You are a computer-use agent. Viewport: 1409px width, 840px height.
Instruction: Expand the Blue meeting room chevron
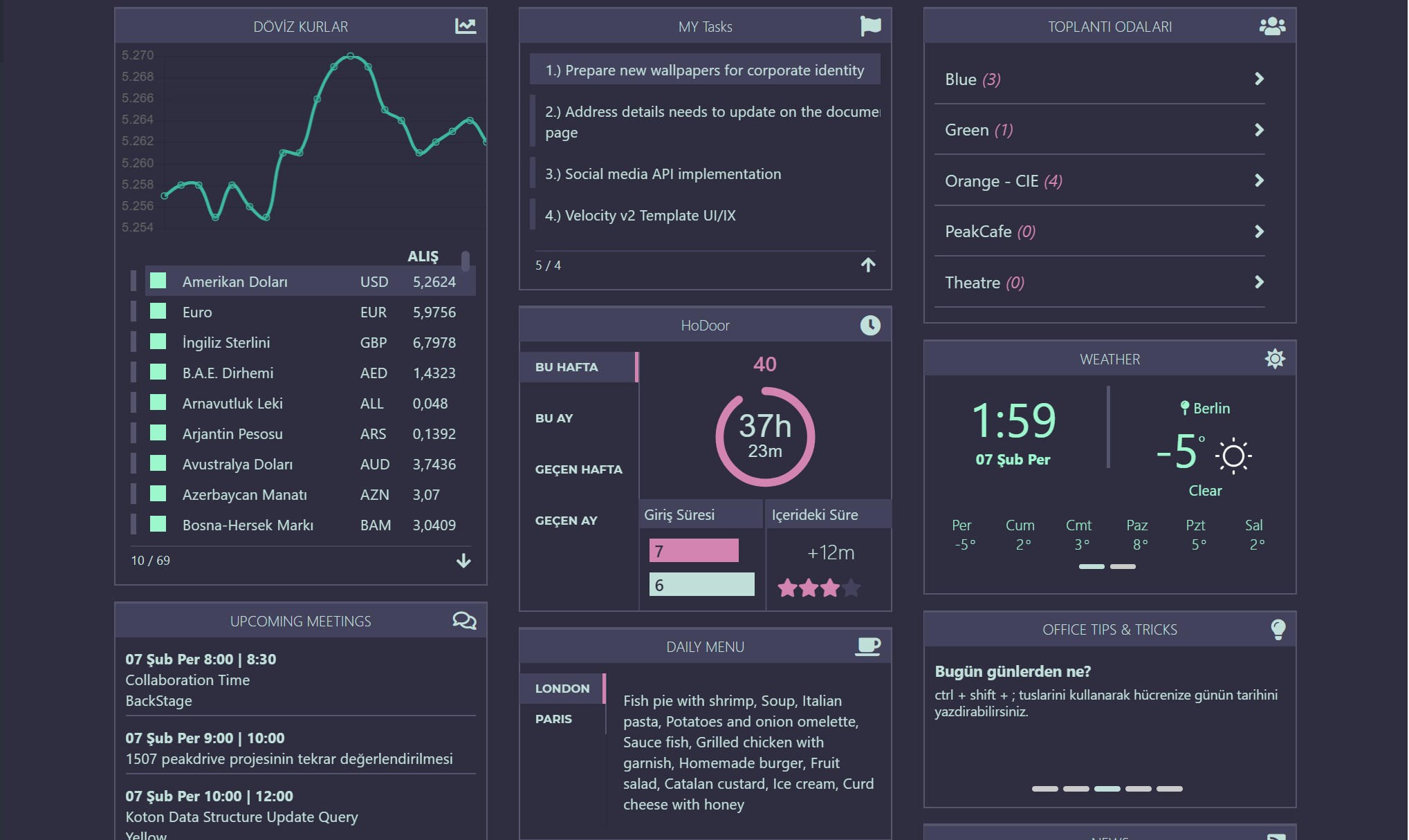pyautogui.click(x=1259, y=79)
